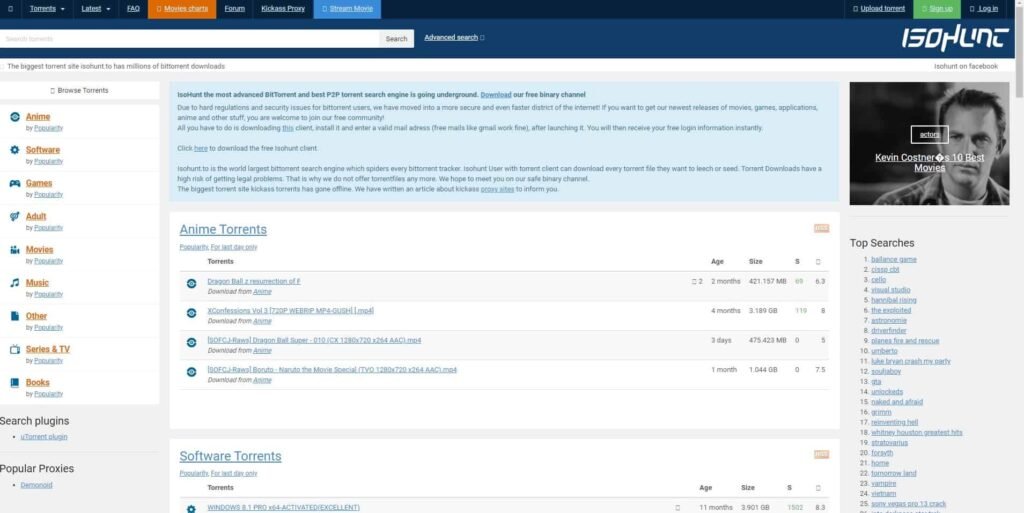This screenshot has height=513, width=1024.
Task: Open the Music category link
Action: point(37,283)
